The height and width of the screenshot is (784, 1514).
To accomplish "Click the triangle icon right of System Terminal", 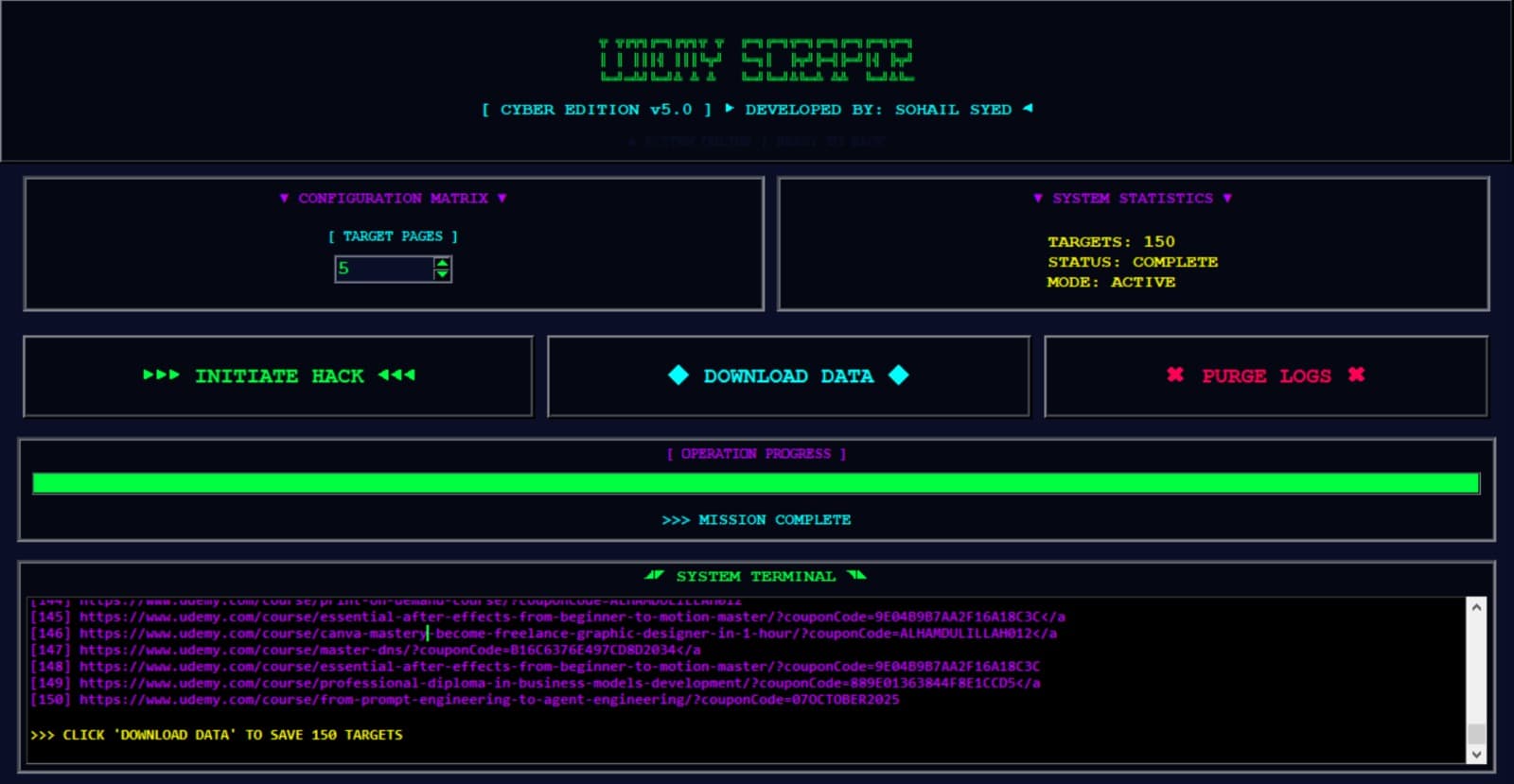I will [x=856, y=575].
